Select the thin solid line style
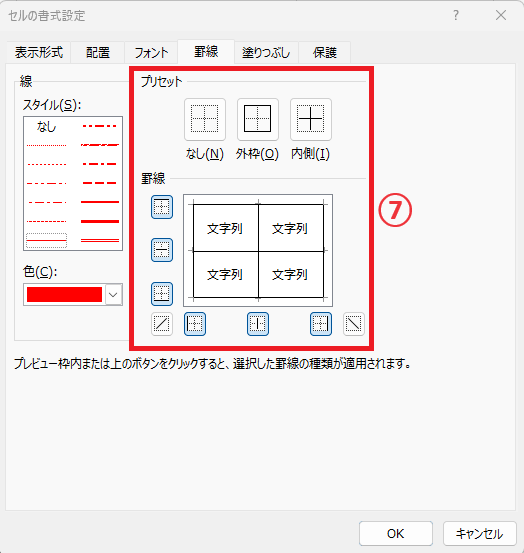Viewport: 524px width, 553px height. pos(47,241)
